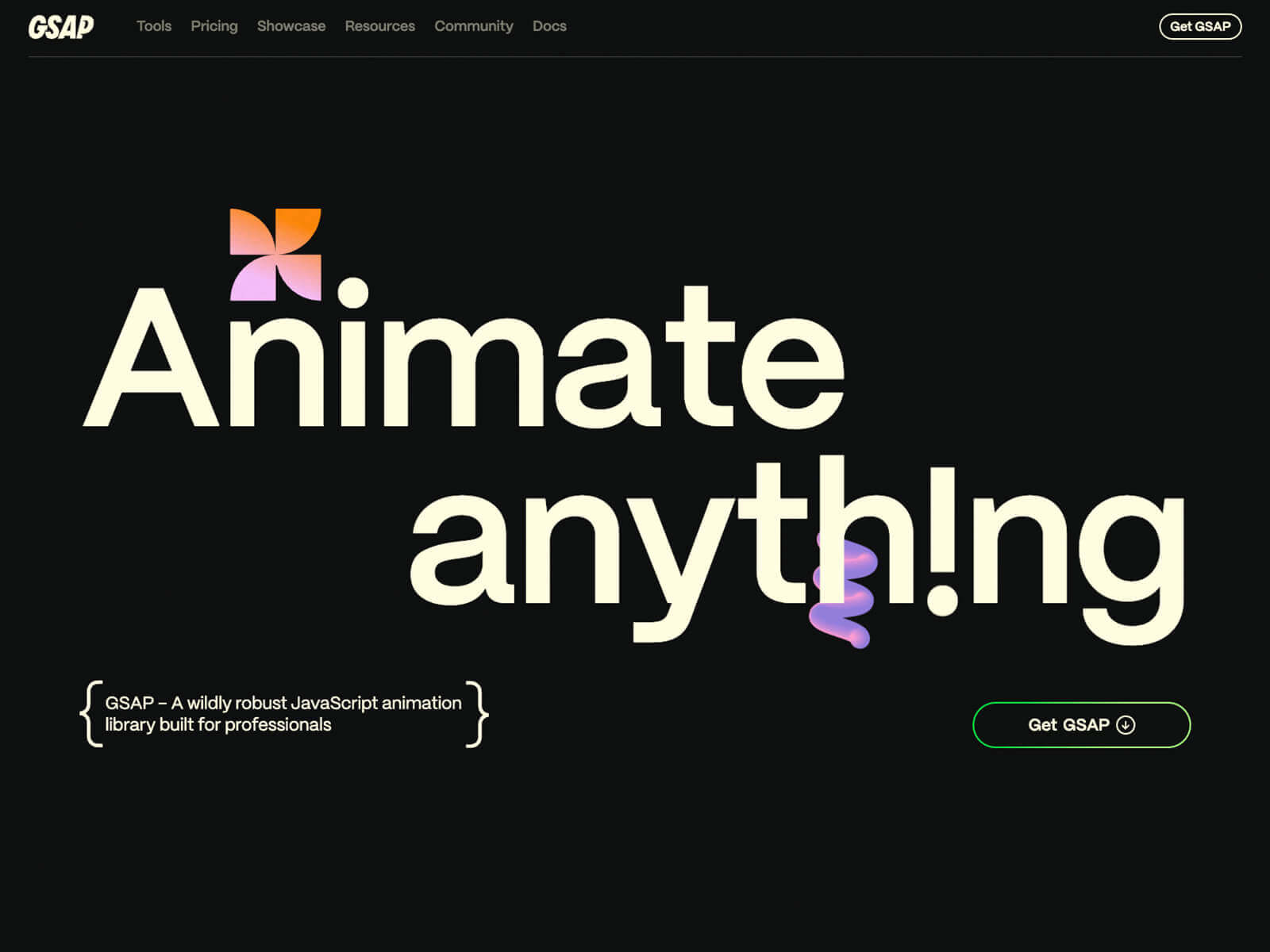Click the orange pinwheel shape above Animate
Viewport: 1270px width, 952px height.
pos(275,255)
